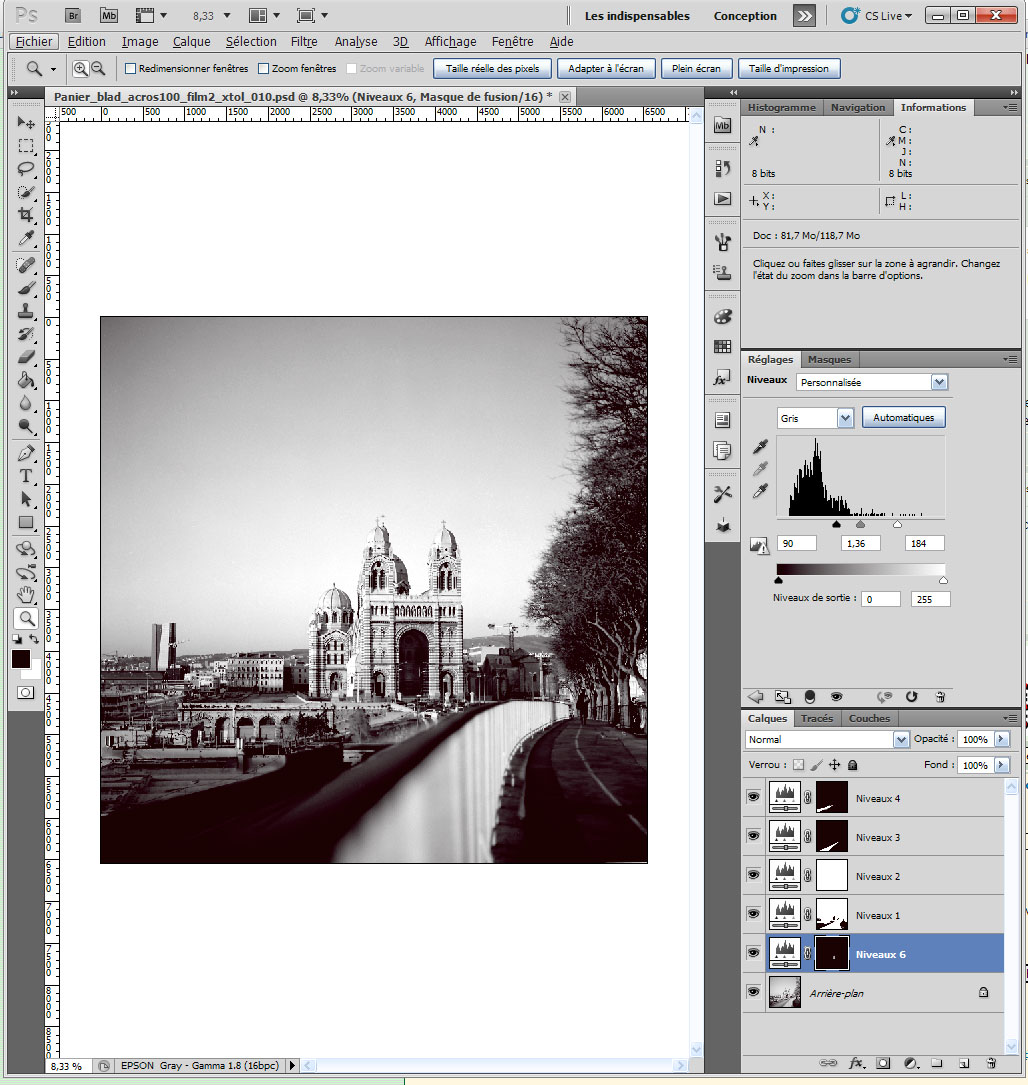
Task: Toggle adjustment visibility eye in Réglages panel
Action: tap(836, 697)
